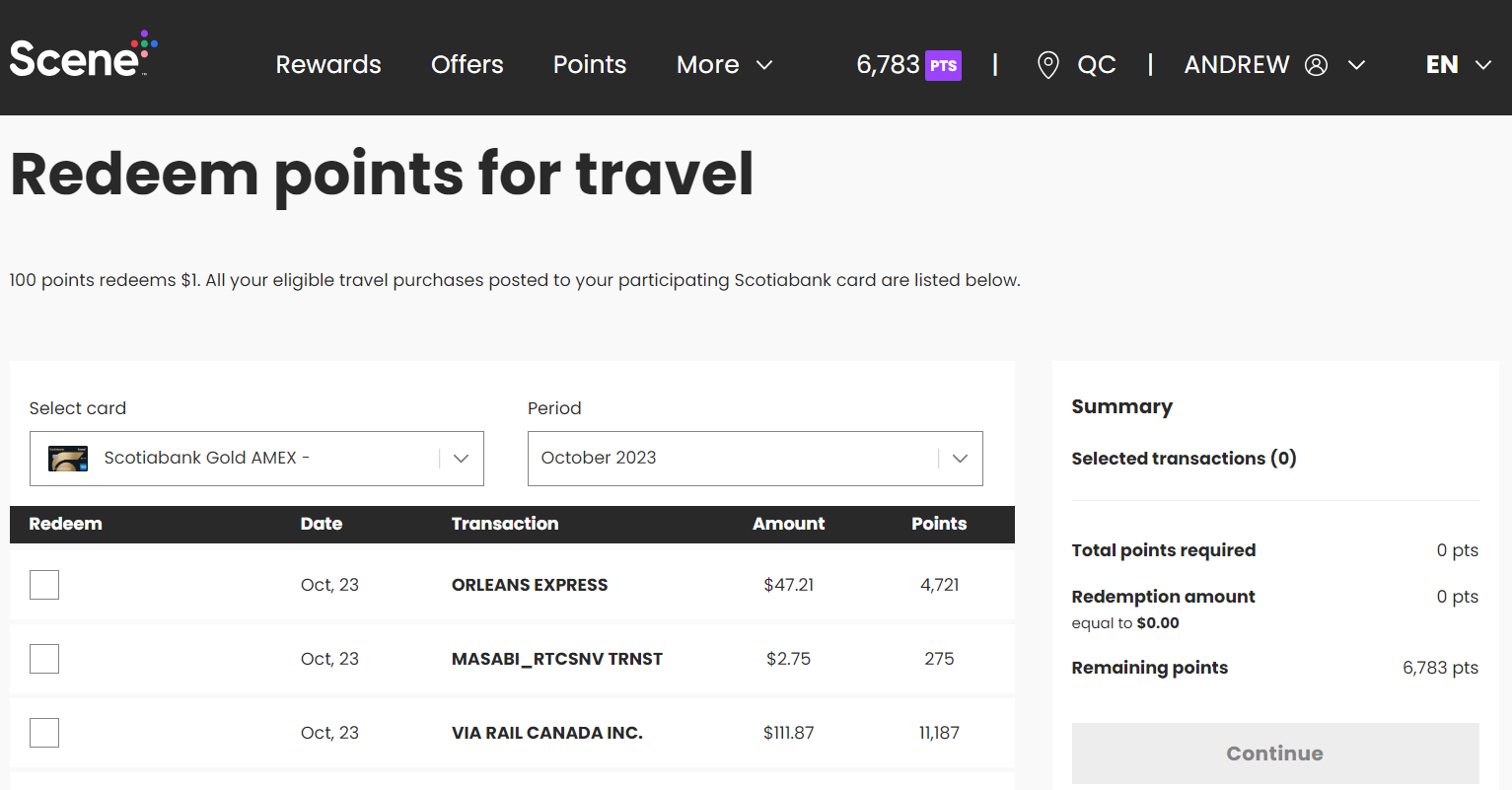Check the VIA RAIL CANADA INC. redeem box
This screenshot has height=790, width=1512.
pyautogui.click(x=43, y=732)
